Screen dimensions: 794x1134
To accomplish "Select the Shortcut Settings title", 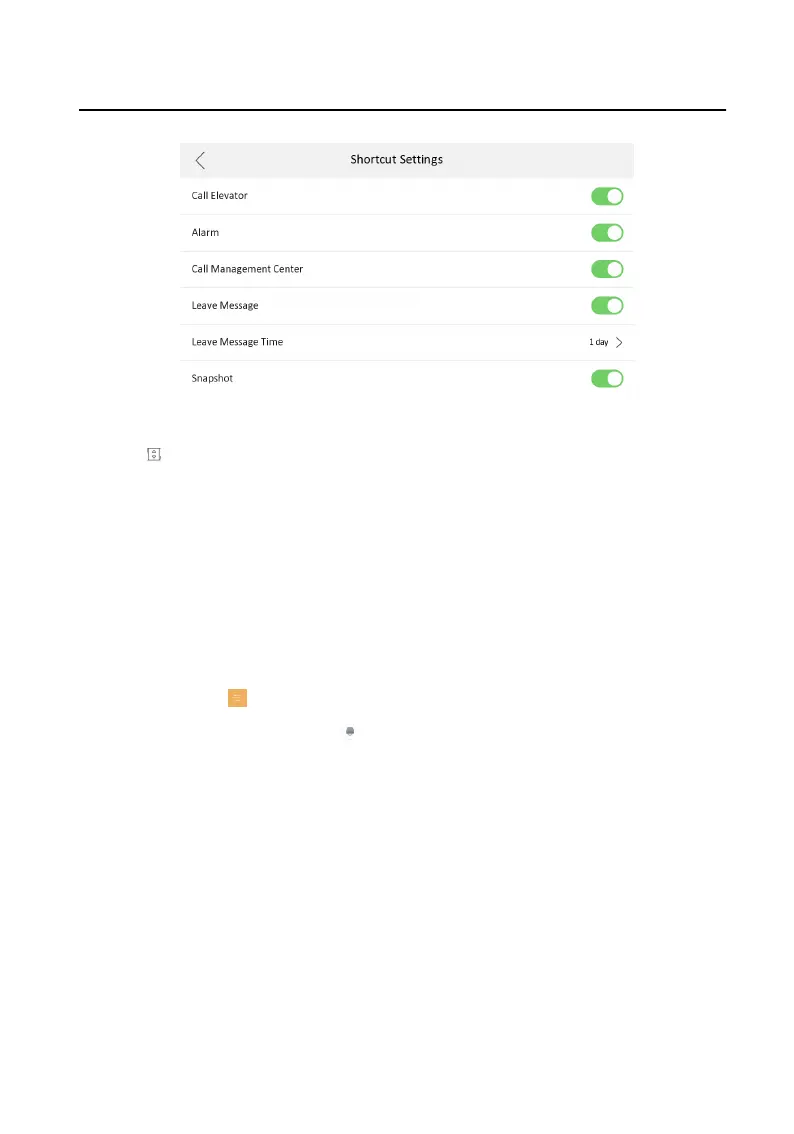I will coord(396,159).
